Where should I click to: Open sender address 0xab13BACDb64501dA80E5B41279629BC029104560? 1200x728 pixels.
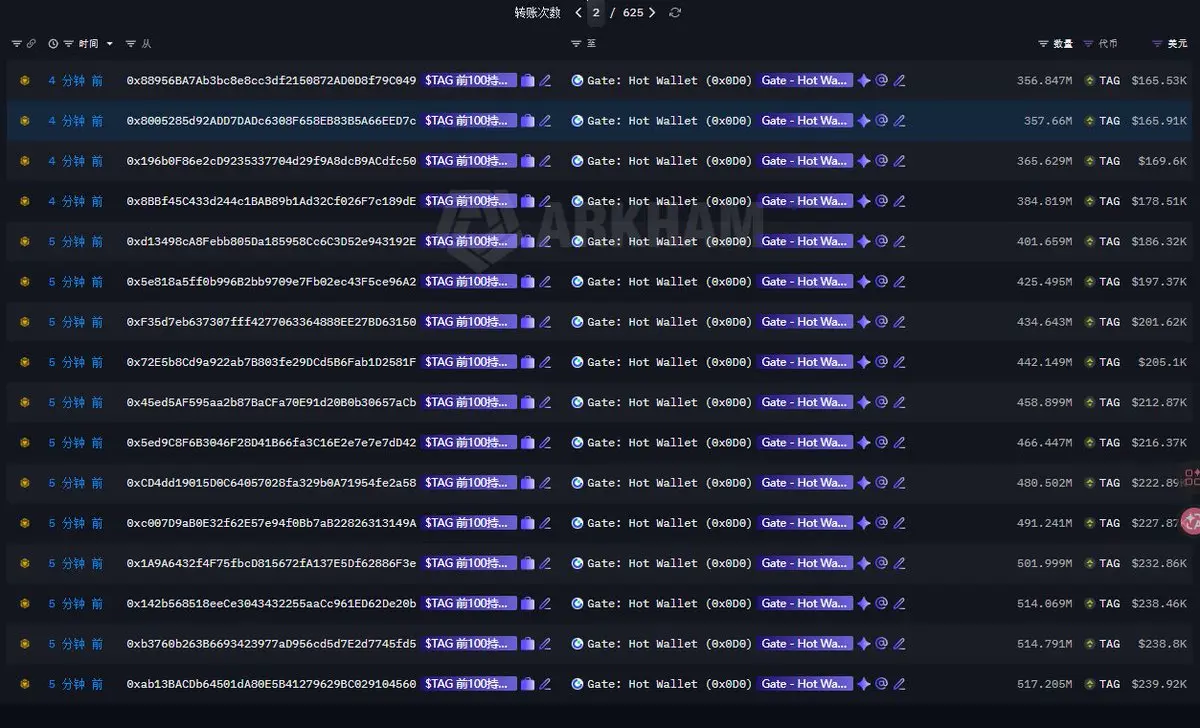271,684
